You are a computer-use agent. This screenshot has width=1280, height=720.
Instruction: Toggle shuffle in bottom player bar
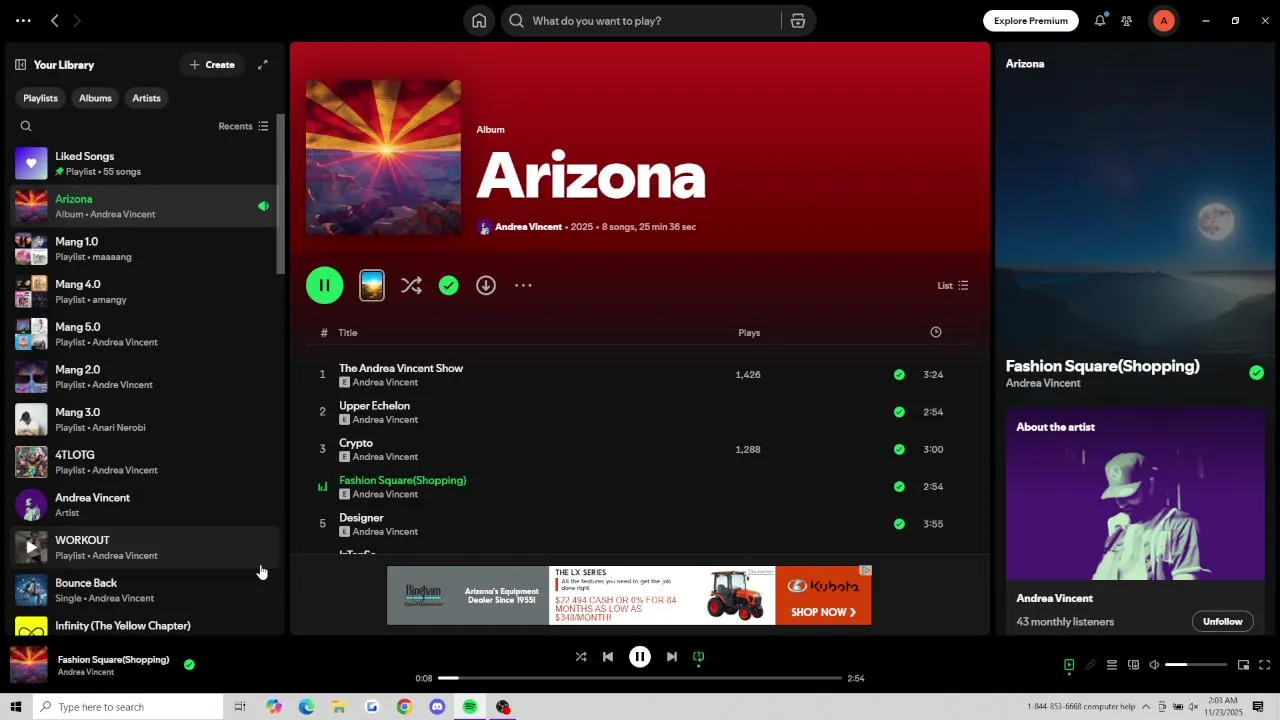point(581,657)
